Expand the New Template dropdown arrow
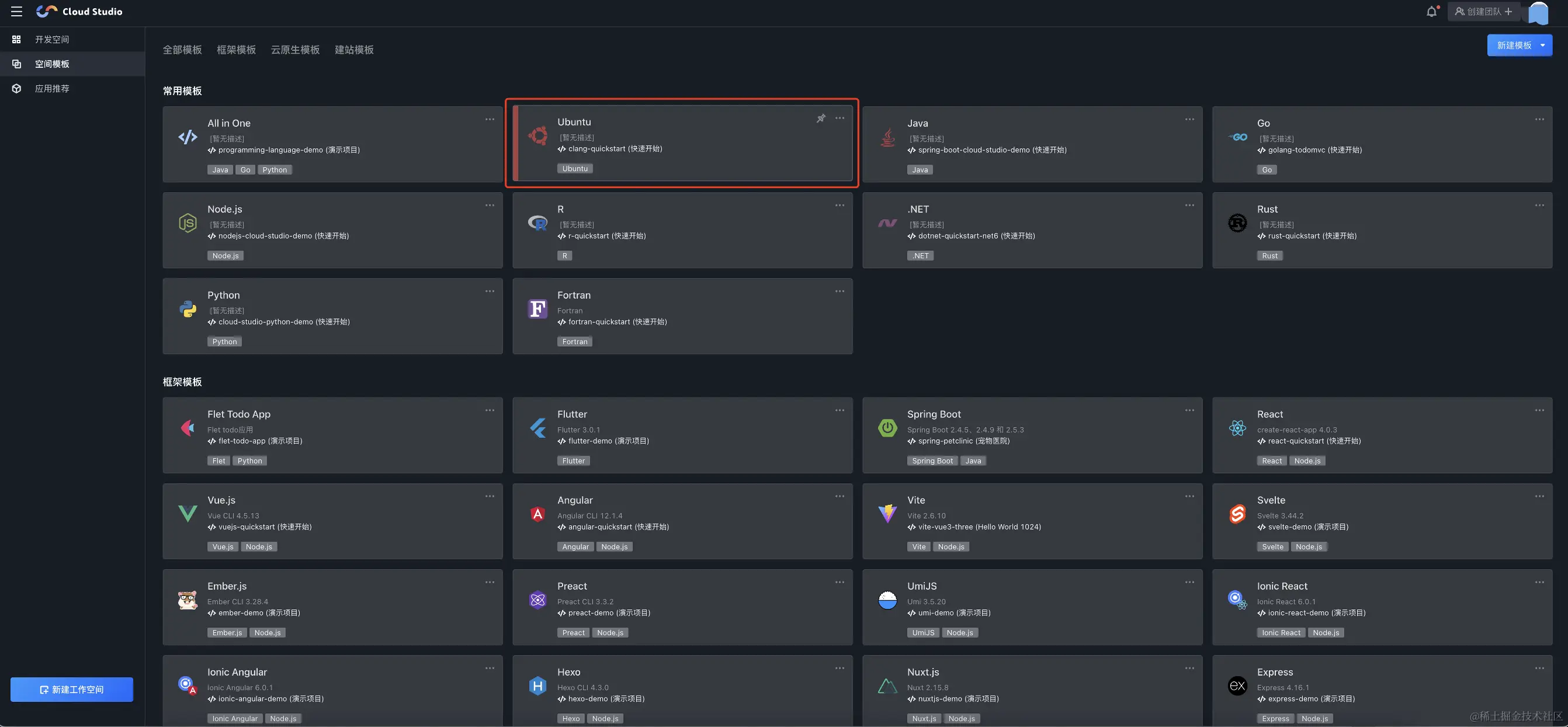1568x727 pixels. (1542, 46)
